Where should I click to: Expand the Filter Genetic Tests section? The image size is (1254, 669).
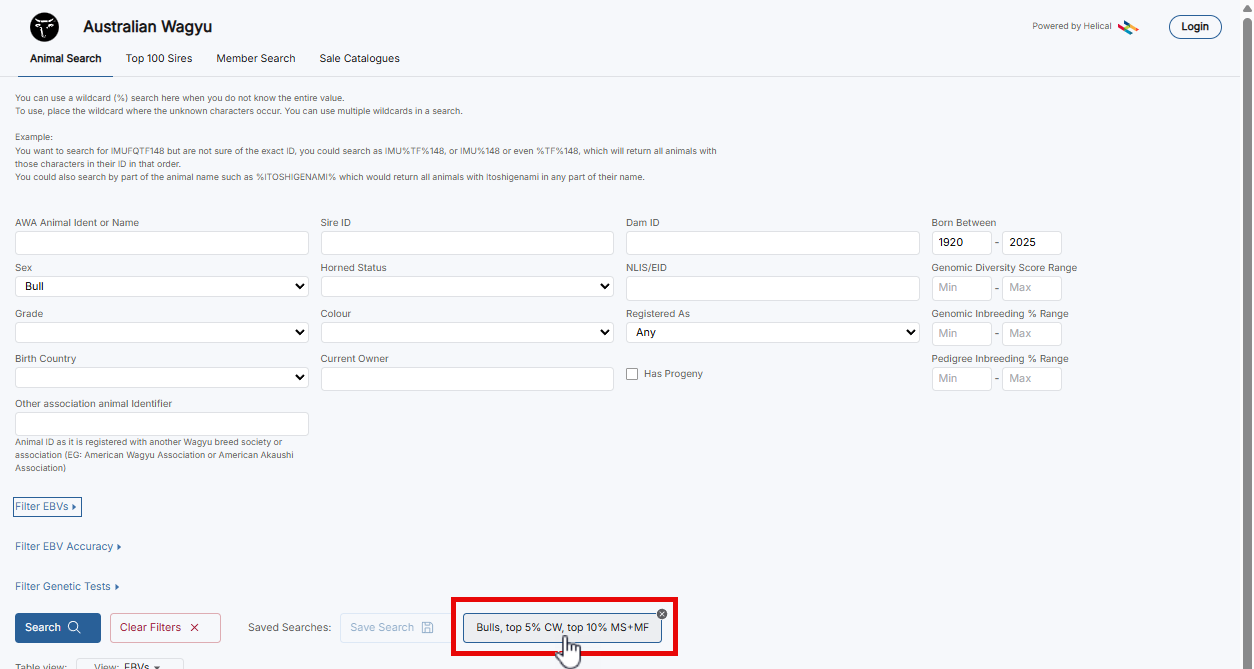67,587
